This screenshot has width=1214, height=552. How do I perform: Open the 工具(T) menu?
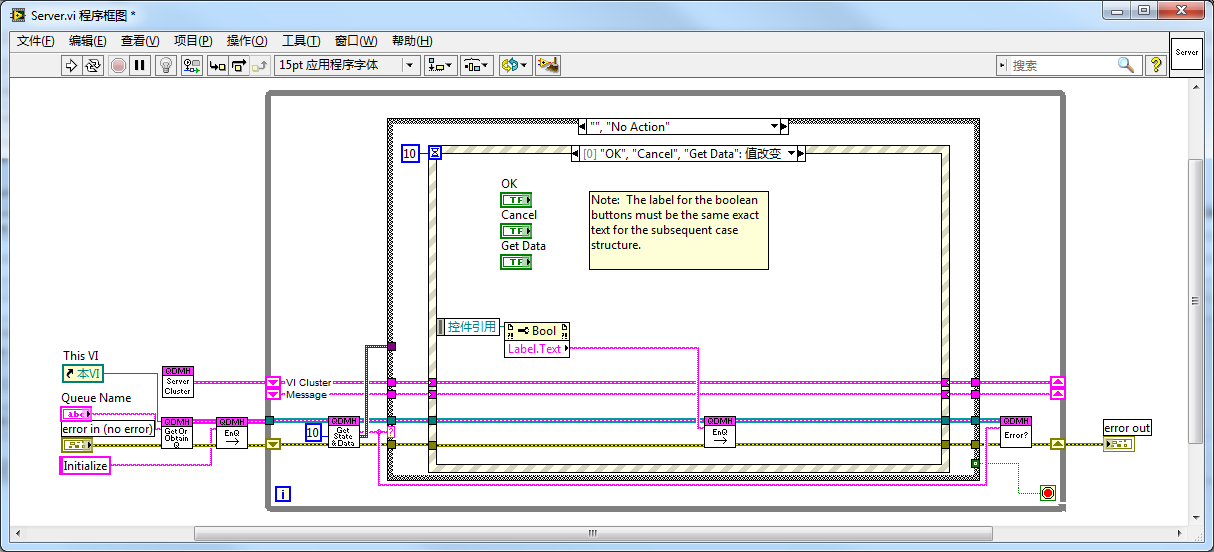coord(300,41)
